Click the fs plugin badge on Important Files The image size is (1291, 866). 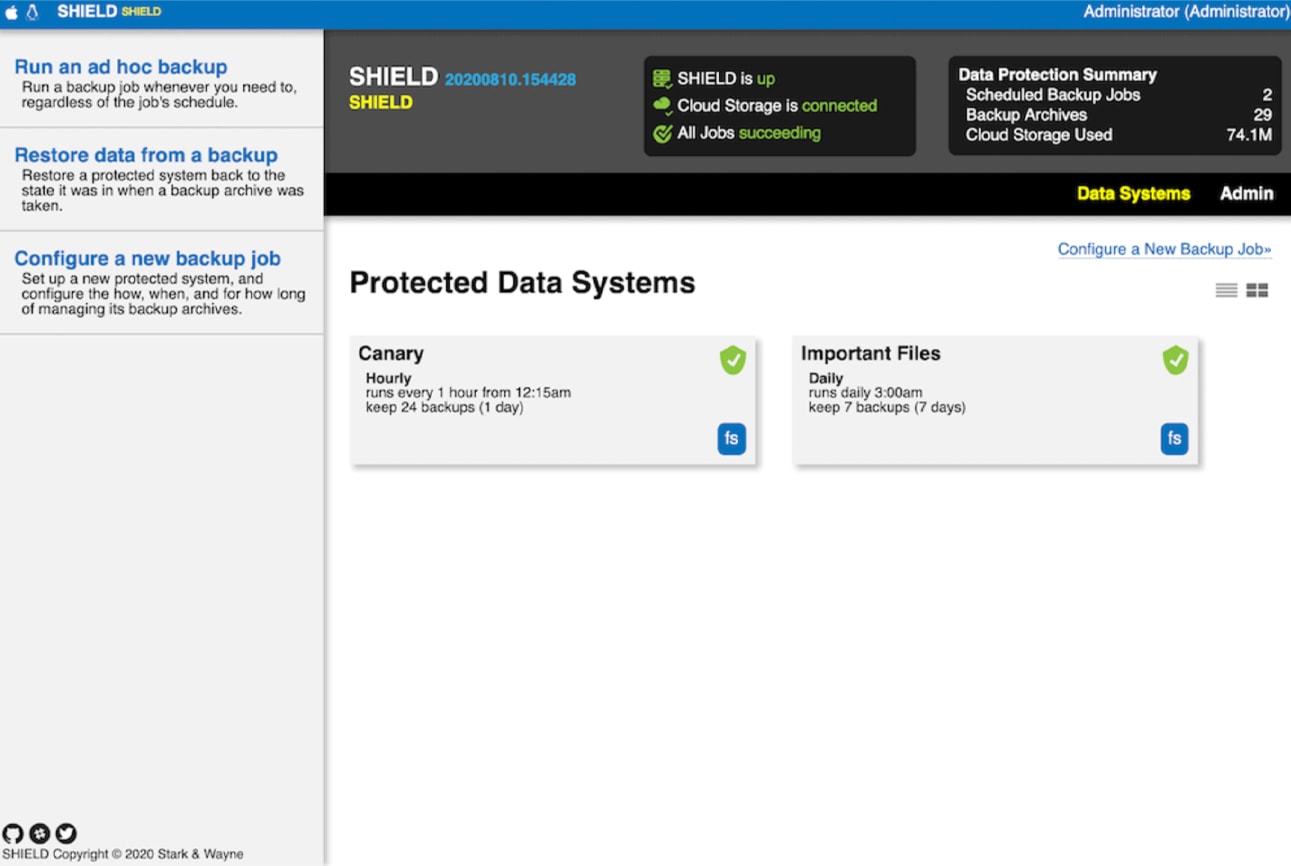pyautogui.click(x=1174, y=439)
